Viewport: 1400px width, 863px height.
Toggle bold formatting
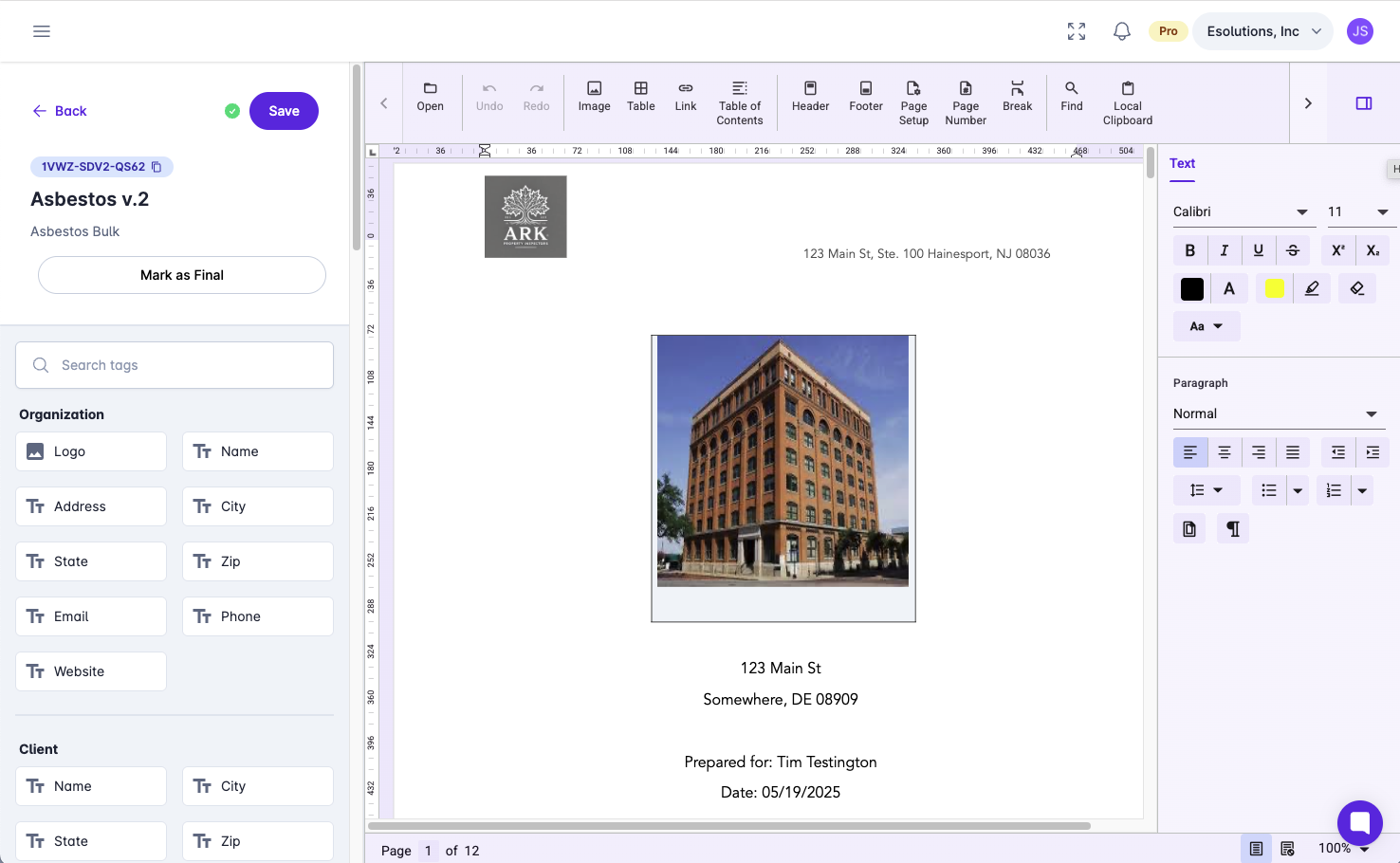1189,250
